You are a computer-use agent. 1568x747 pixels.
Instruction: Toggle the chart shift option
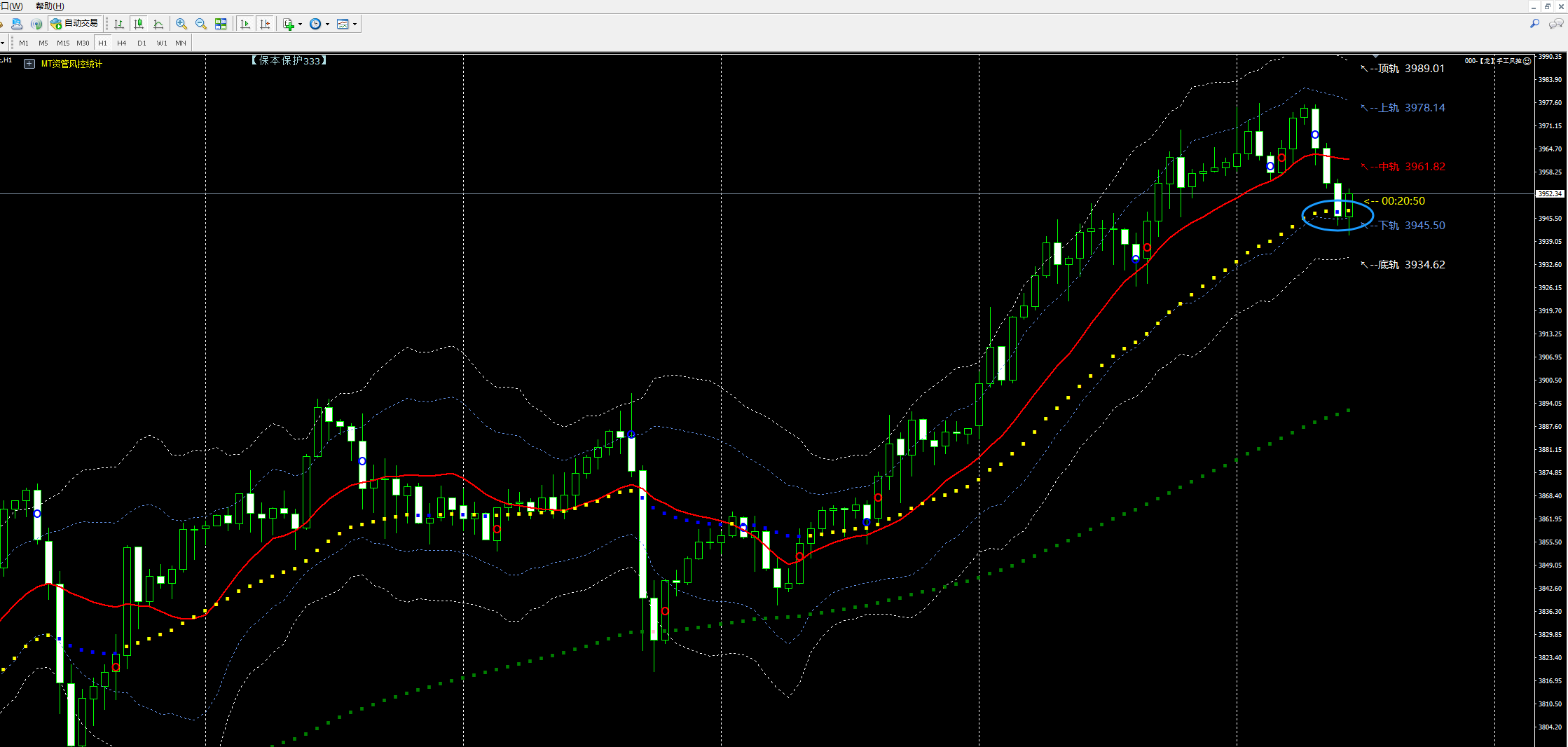265,24
